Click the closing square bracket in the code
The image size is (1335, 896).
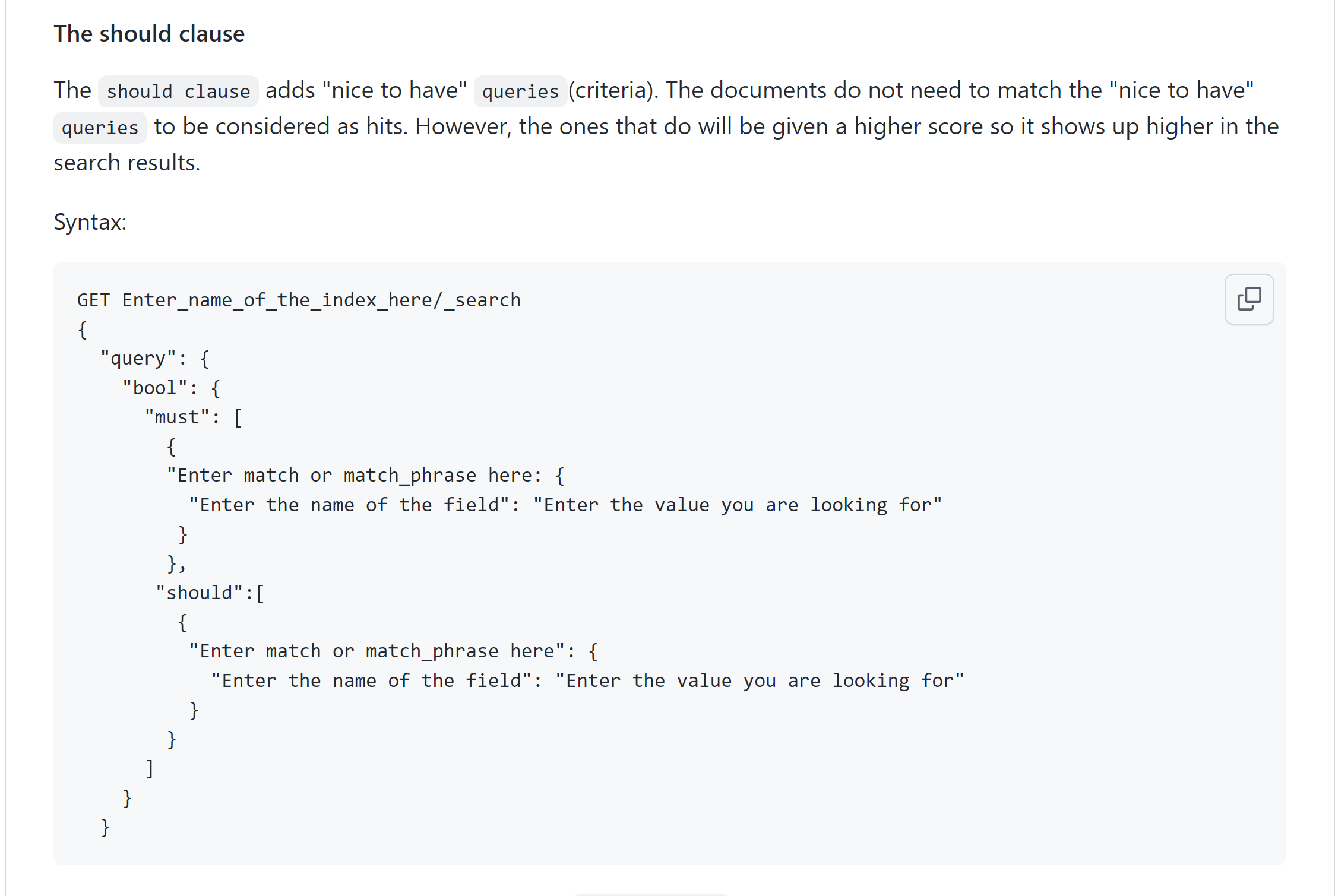[150, 768]
